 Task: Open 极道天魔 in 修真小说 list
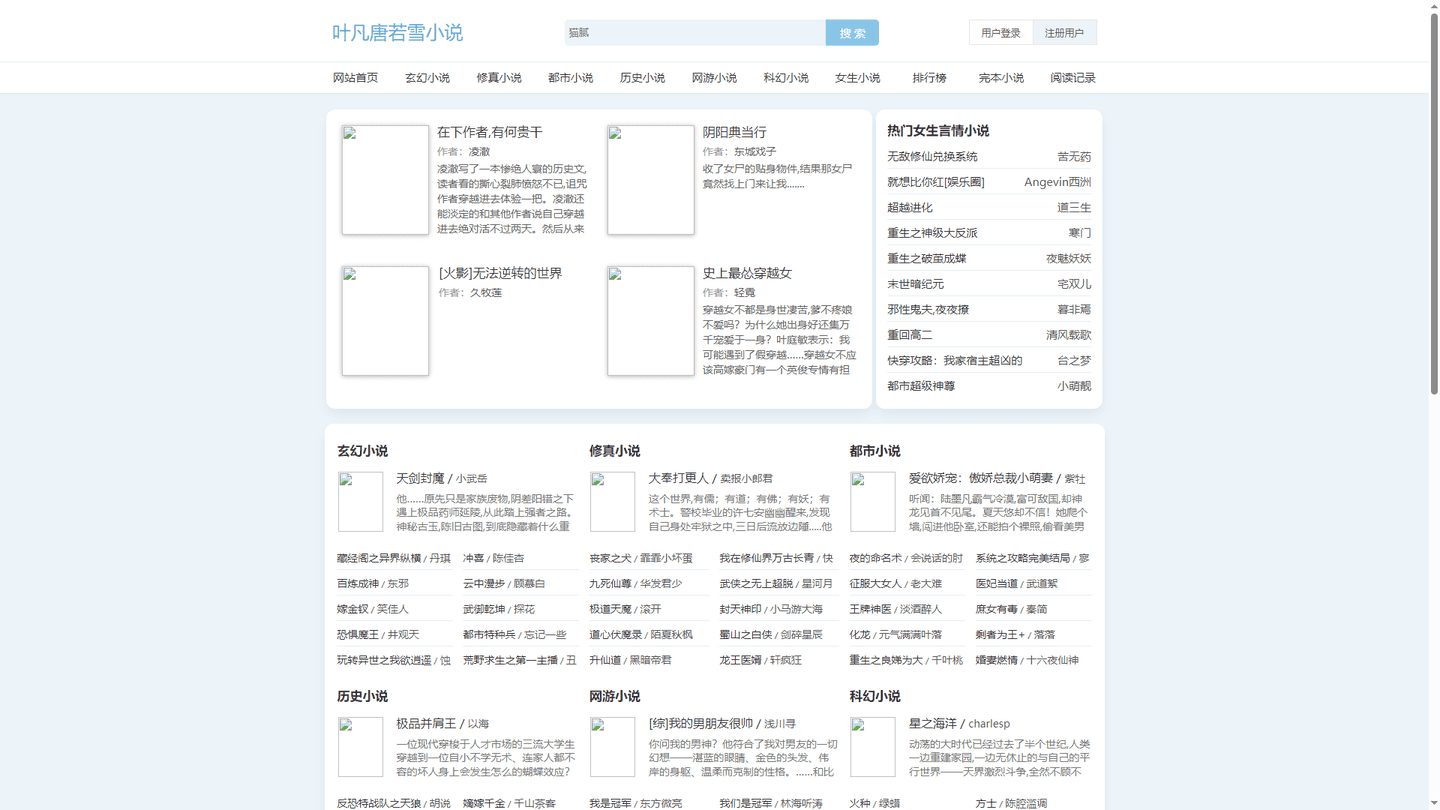(610, 609)
